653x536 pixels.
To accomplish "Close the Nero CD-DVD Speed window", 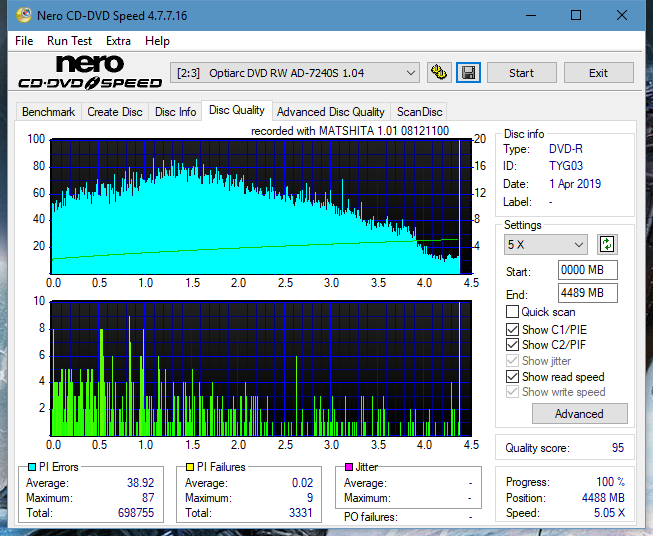I will click(x=622, y=15).
